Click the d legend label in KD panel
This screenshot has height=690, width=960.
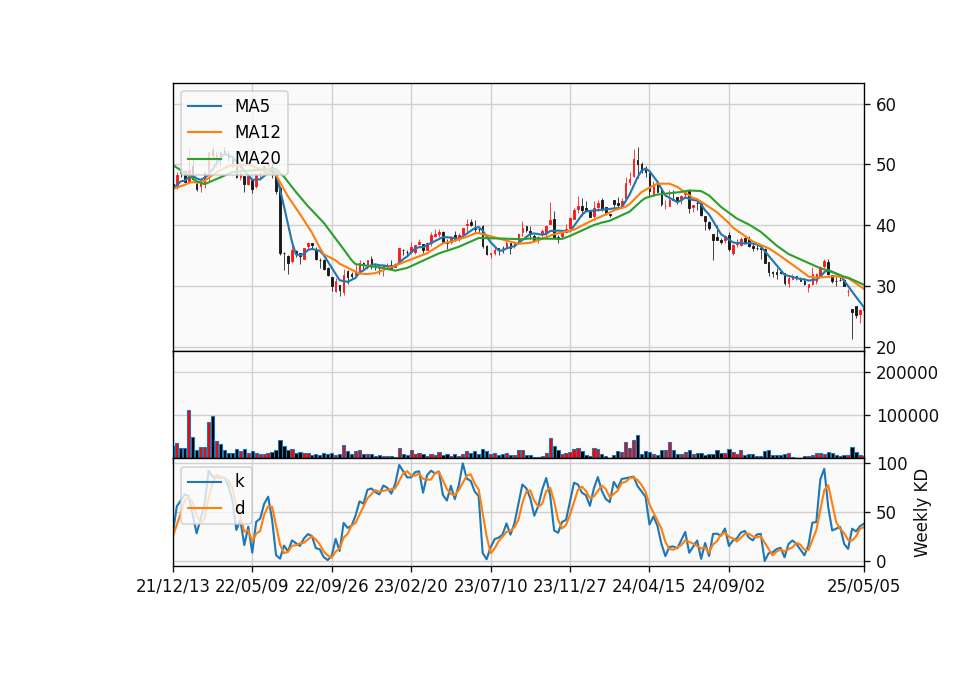239,508
